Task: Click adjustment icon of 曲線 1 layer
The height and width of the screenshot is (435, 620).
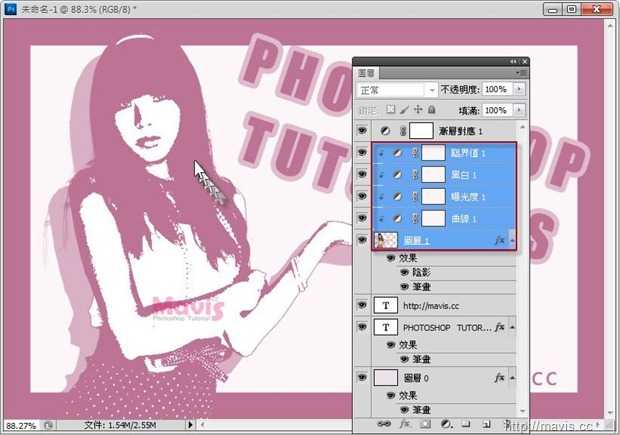Action: (397, 218)
